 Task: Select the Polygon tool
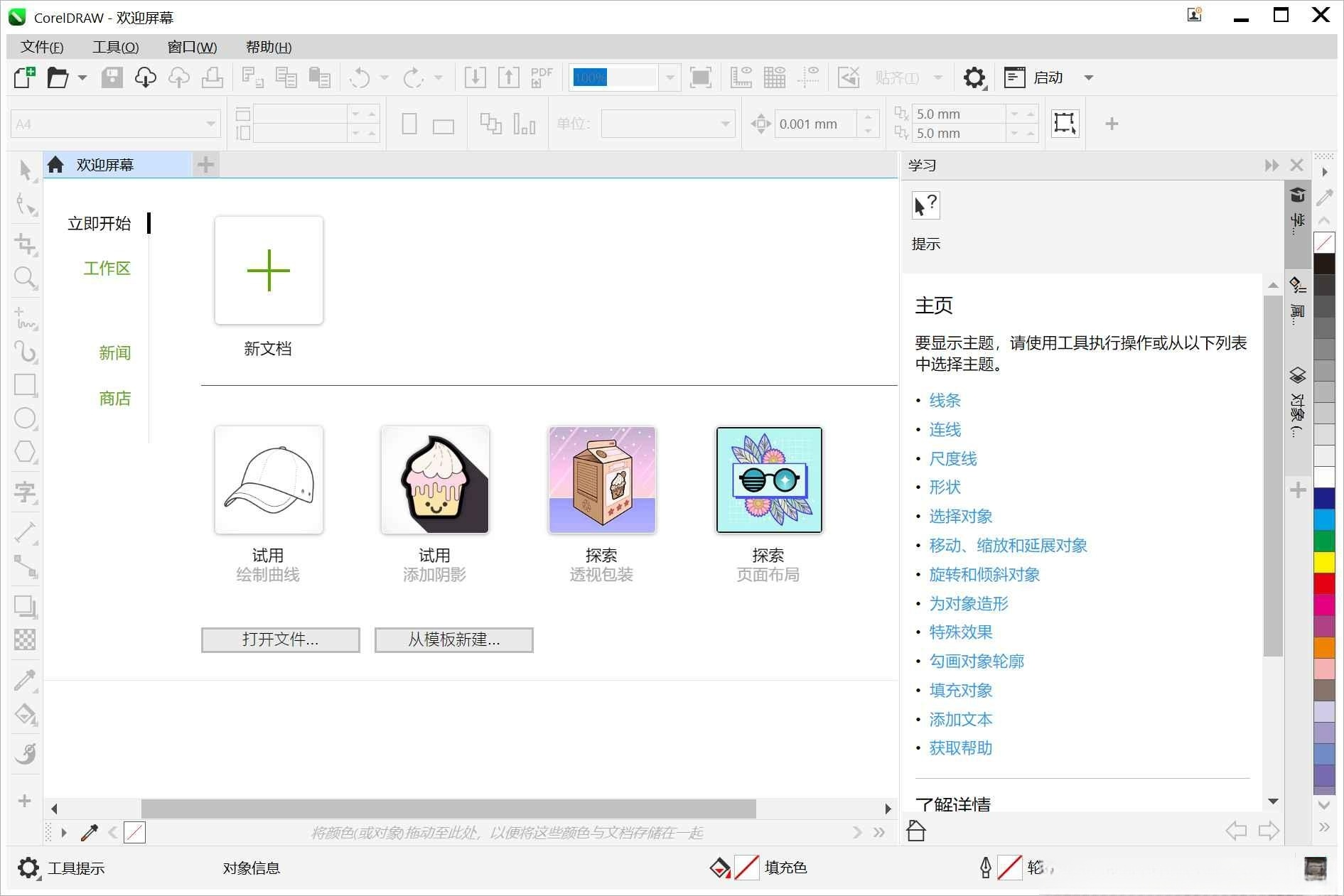click(26, 452)
